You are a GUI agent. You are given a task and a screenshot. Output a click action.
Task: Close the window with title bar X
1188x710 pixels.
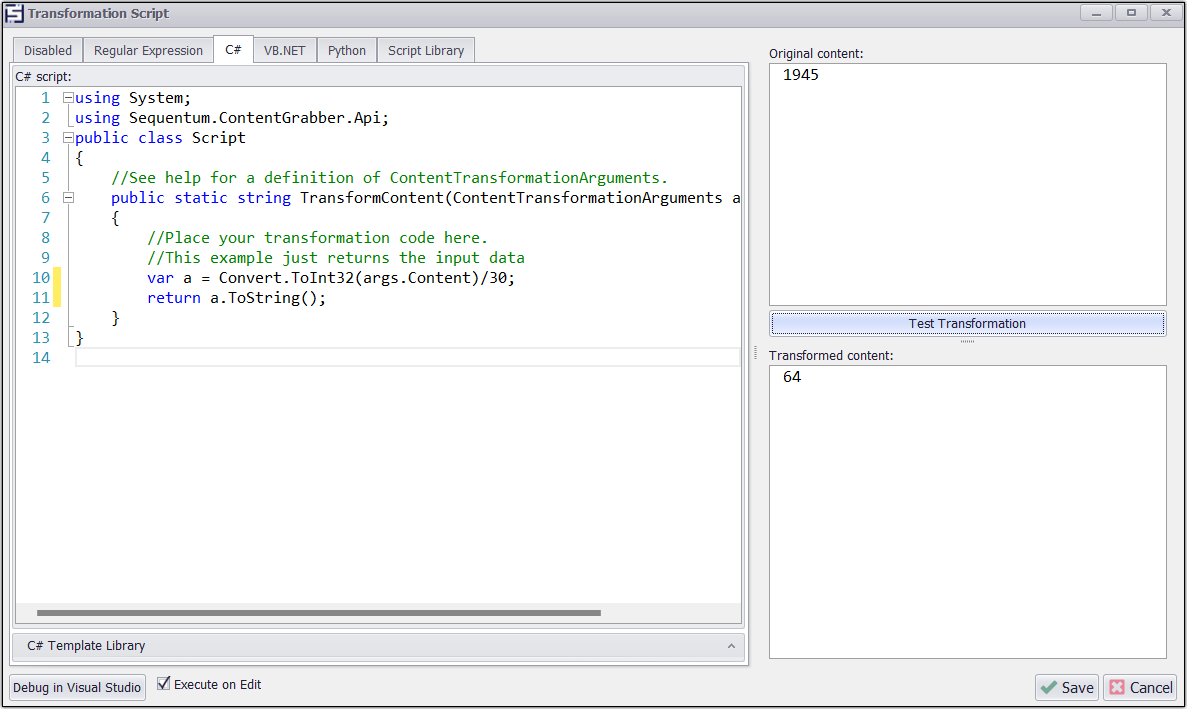point(1165,13)
